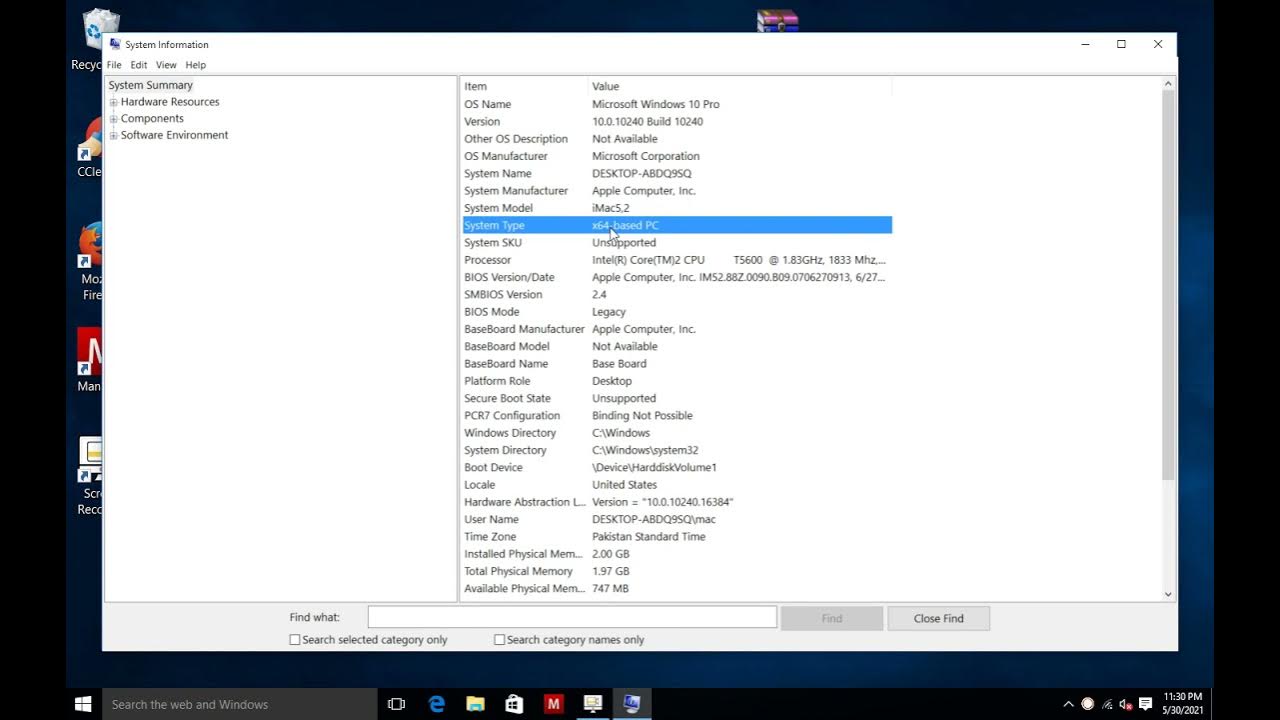Select the Windows Directory row

coord(677,433)
